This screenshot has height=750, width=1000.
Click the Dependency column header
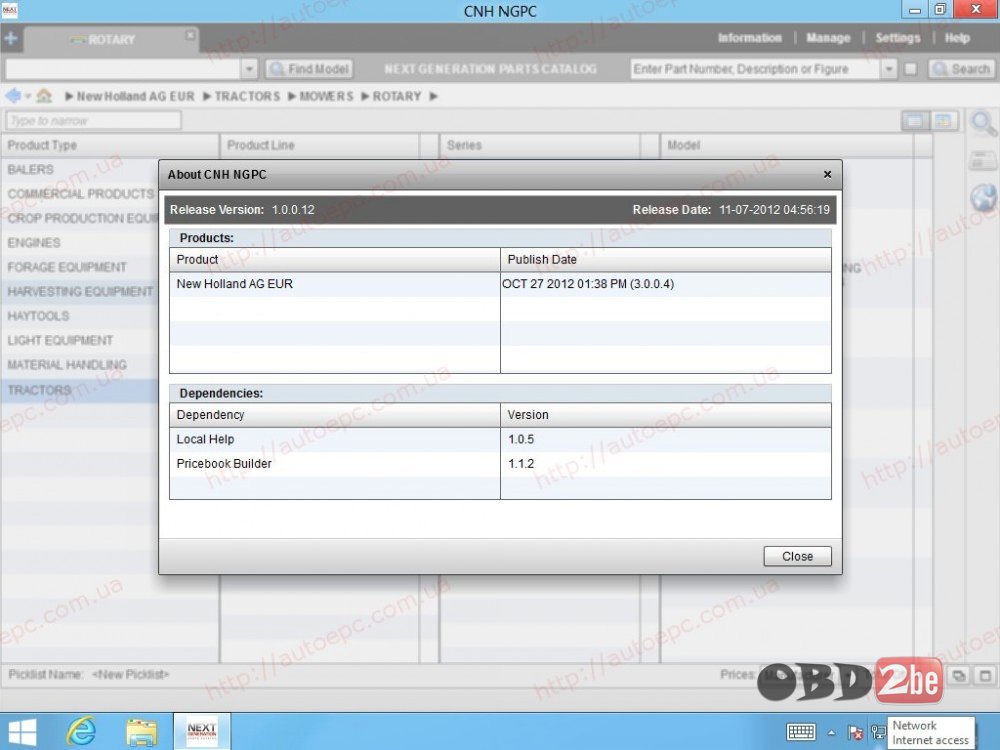[335, 415]
